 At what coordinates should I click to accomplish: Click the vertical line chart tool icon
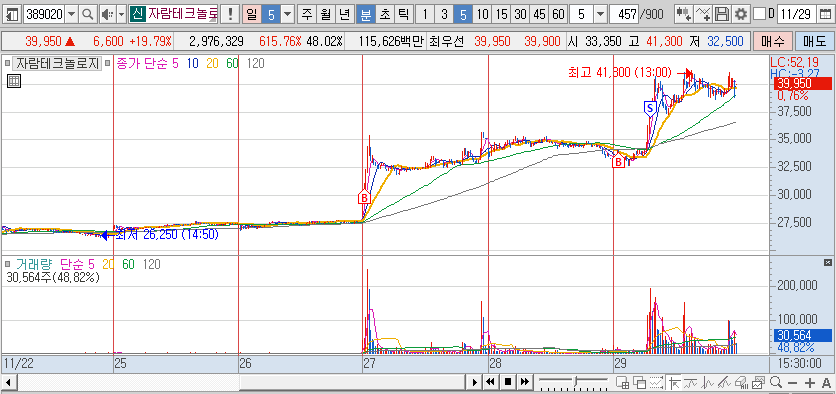709,382
